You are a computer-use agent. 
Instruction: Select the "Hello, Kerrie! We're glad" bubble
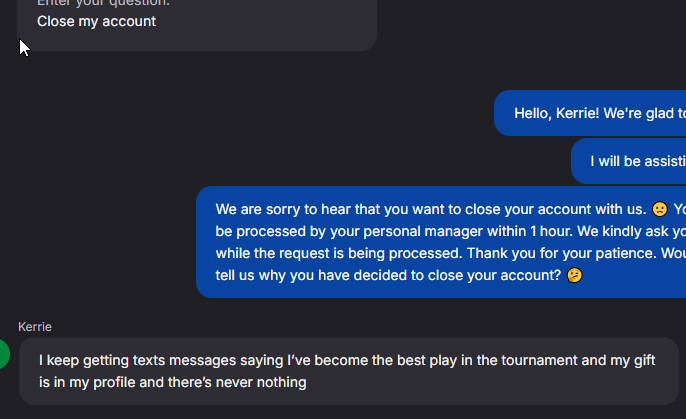(x=590, y=113)
